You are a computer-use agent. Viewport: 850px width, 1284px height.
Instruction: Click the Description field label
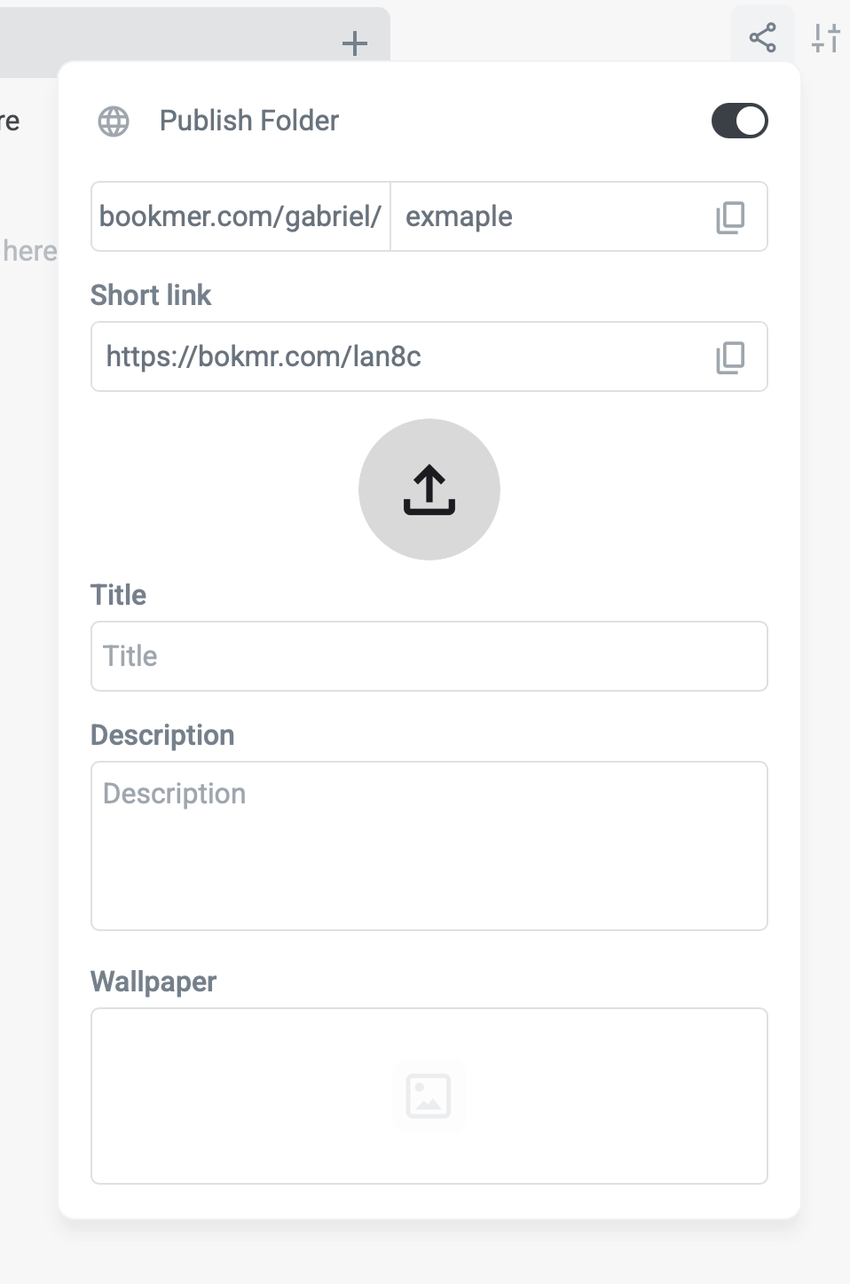click(x=162, y=735)
